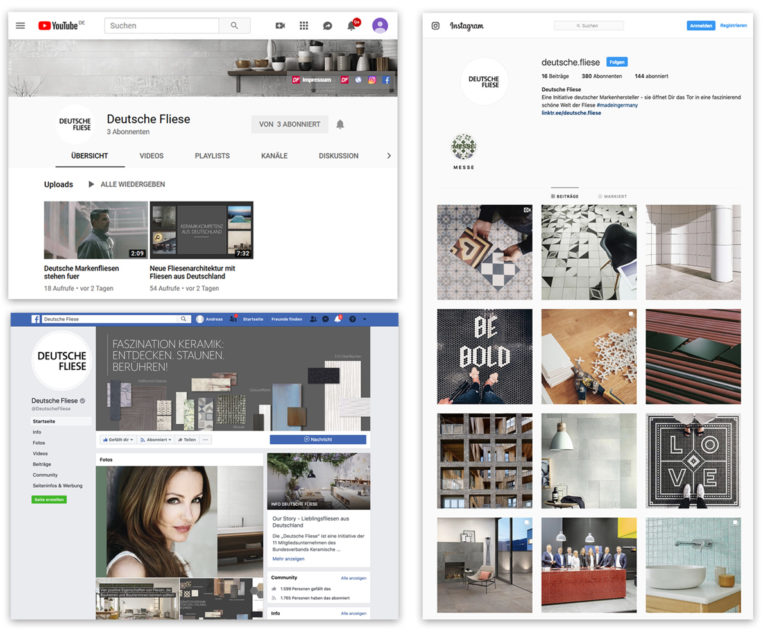Click the YouTube search magnifier button

[234, 26]
